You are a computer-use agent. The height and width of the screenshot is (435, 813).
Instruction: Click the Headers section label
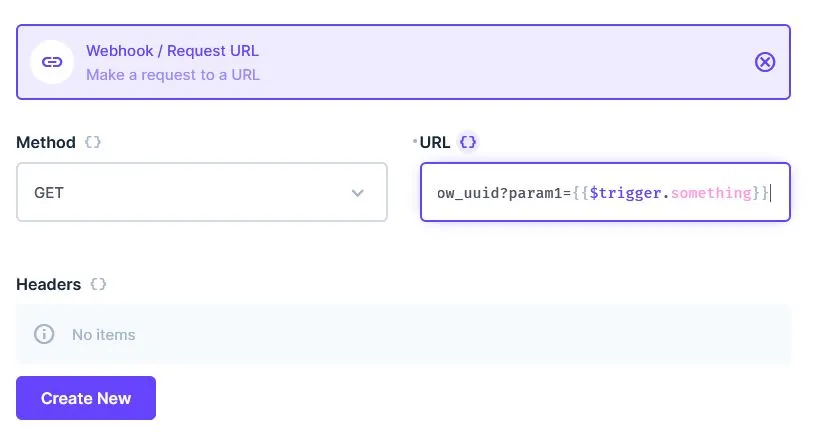tap(49, 284)
